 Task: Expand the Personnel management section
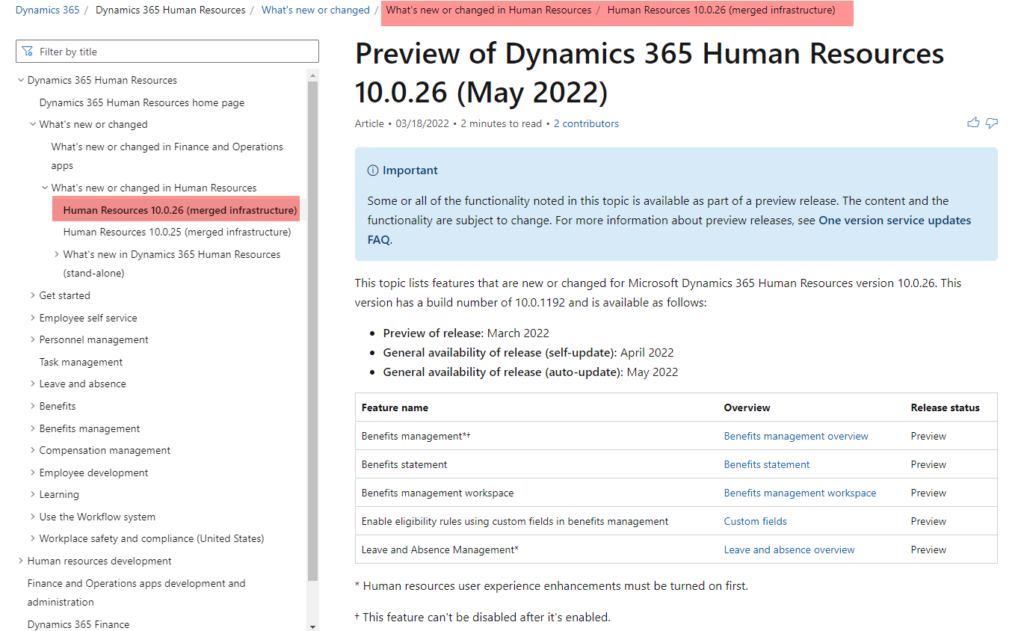pyautogui.click(x=33, y=340)
